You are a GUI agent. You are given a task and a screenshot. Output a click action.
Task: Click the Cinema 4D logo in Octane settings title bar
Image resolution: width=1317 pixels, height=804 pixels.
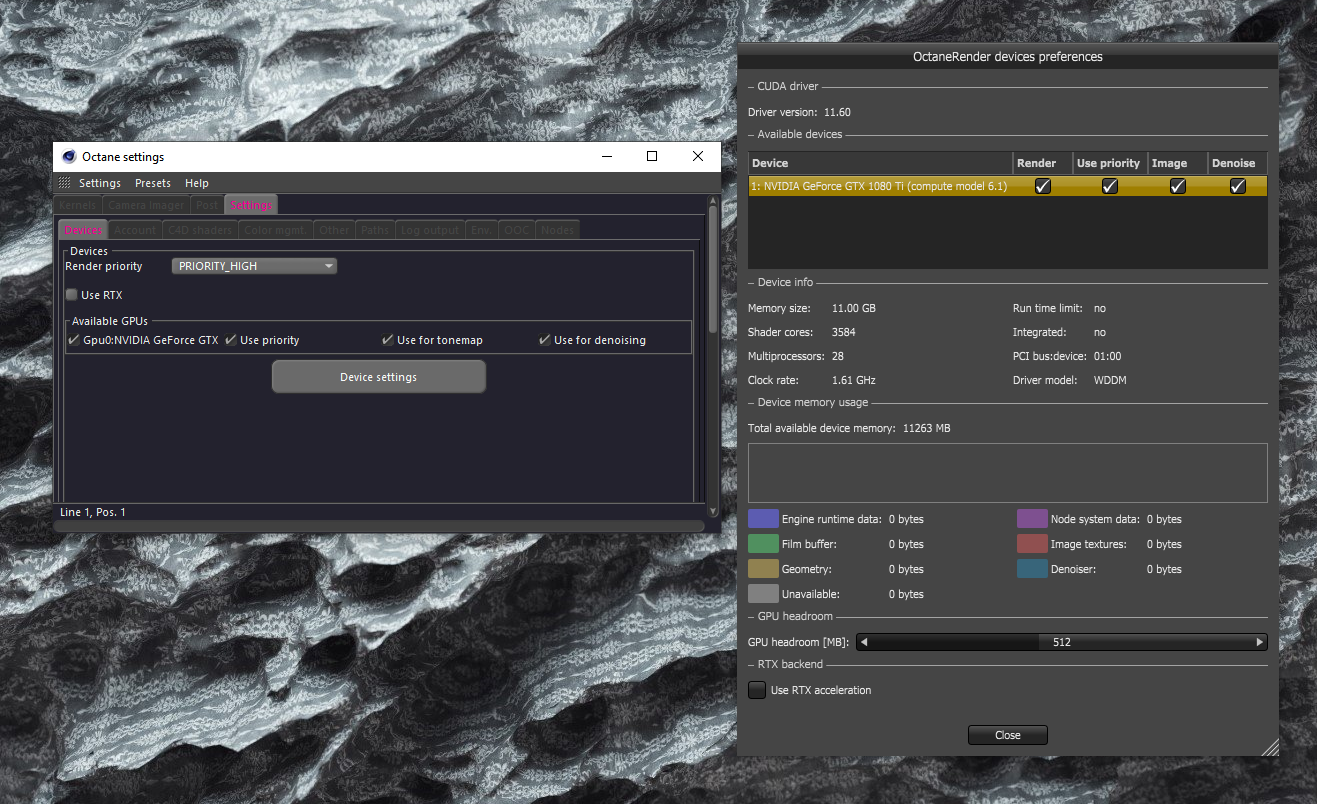pos(69,156)
